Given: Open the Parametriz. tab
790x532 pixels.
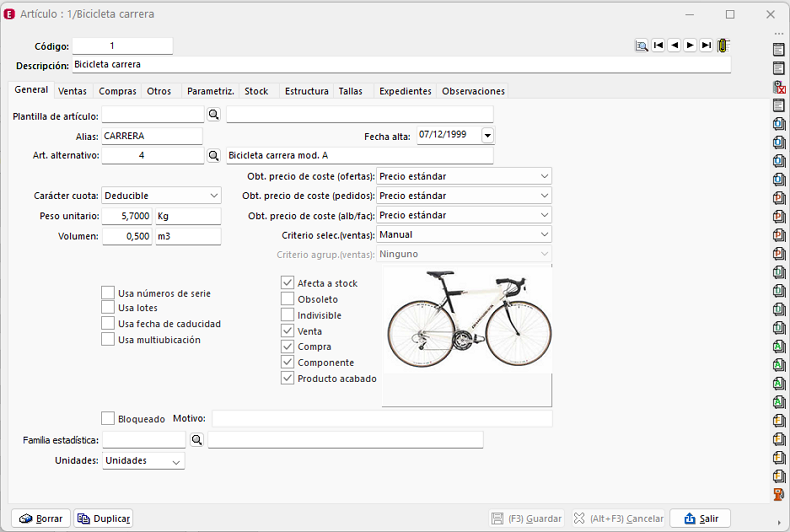Looking at the screenshot, I should pyautogui.click(x=211, y=91).
